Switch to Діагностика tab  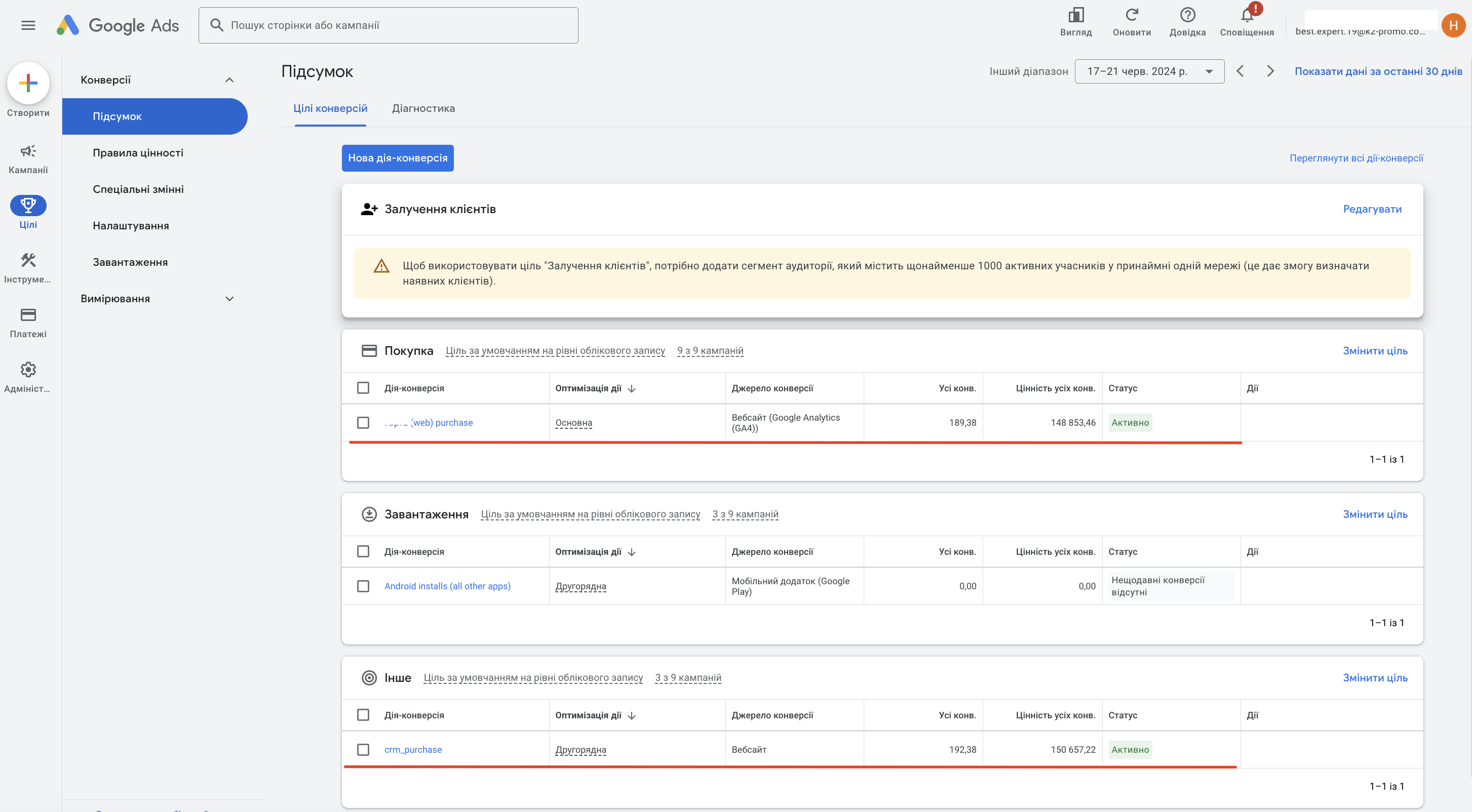coord(423,108)
